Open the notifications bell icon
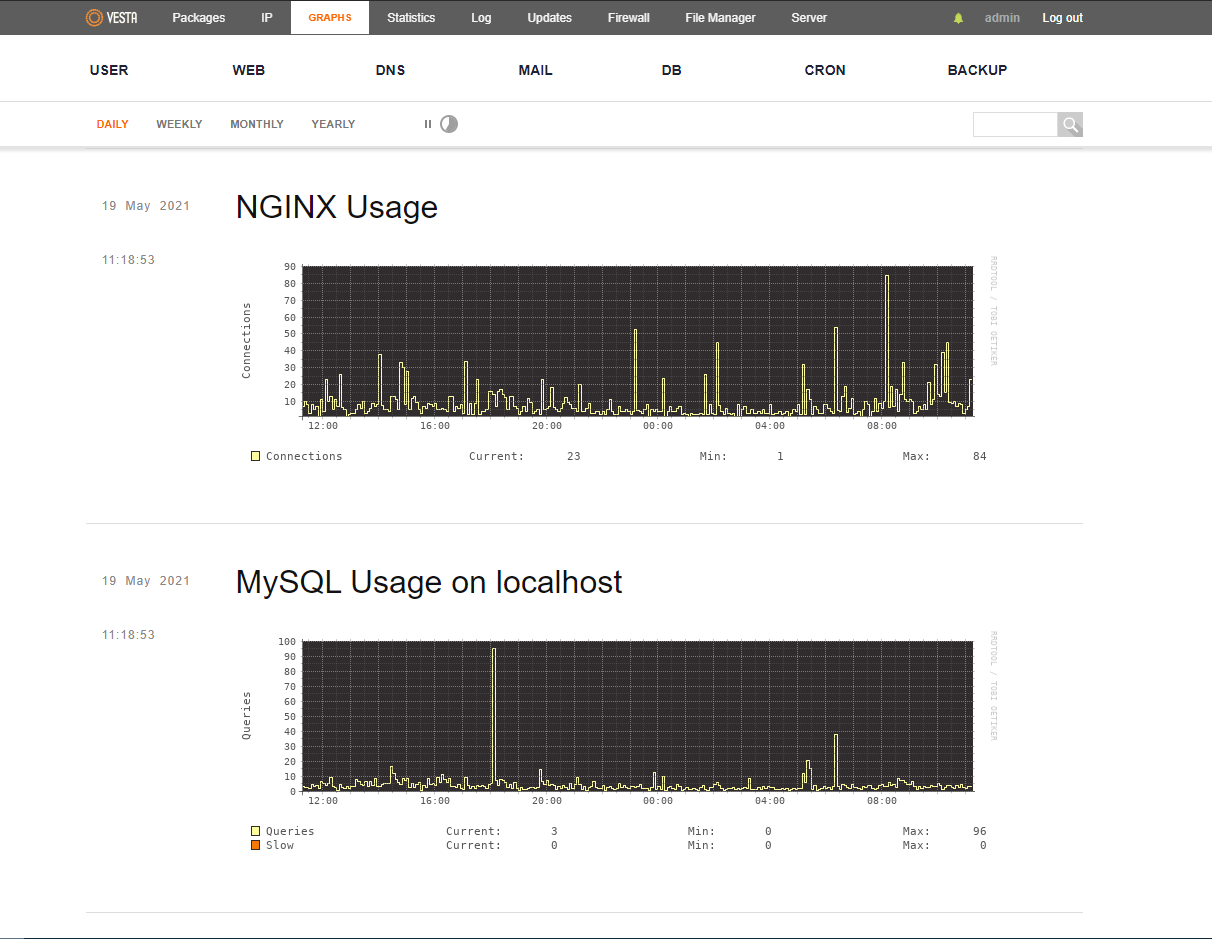 959,18
